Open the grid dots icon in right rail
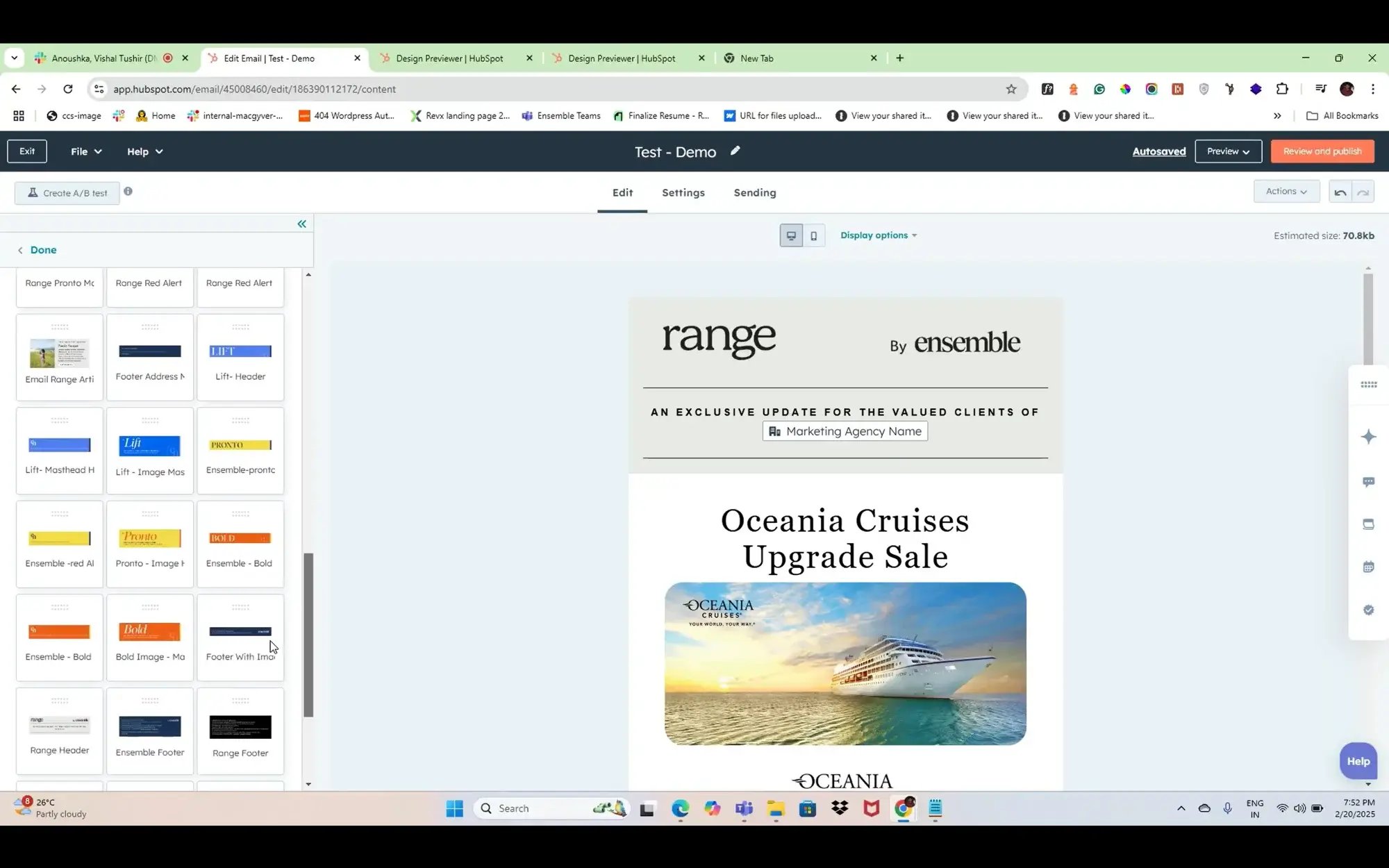Screen dimensions: 1389x868 click(x=1368, y=385)
